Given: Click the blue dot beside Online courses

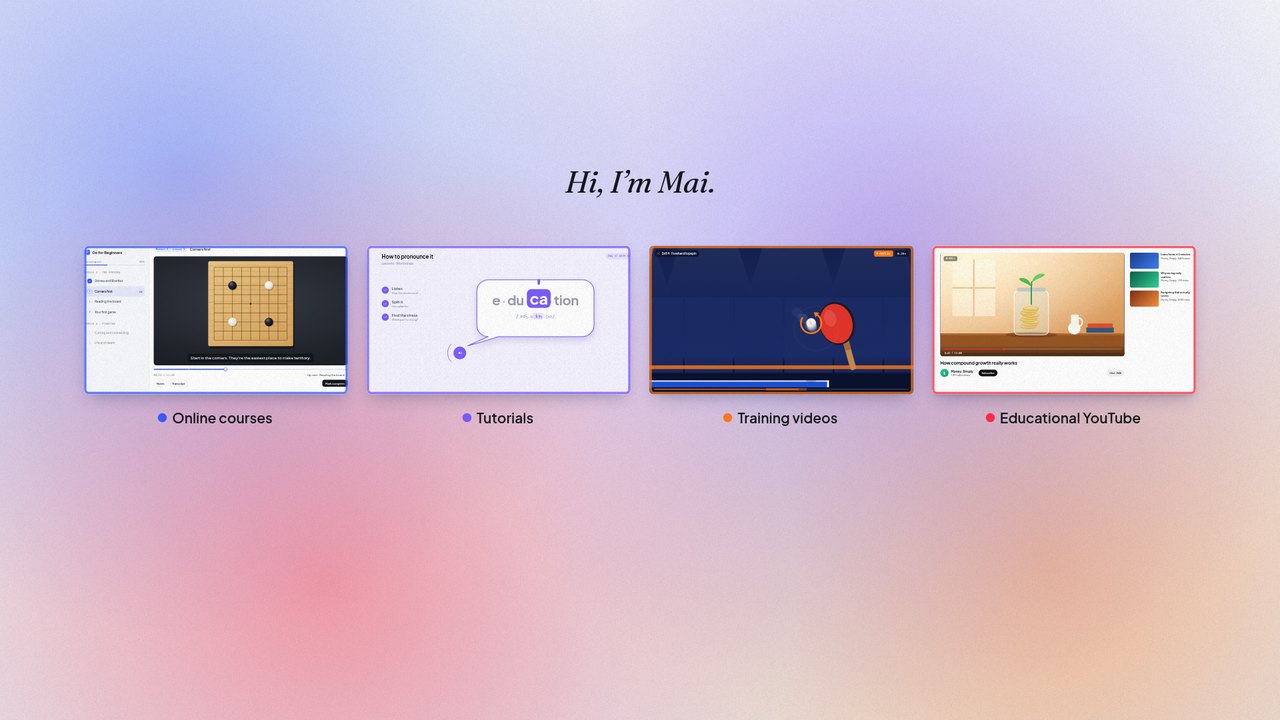Looking at the screenshot, I should [x=162, y=418].
